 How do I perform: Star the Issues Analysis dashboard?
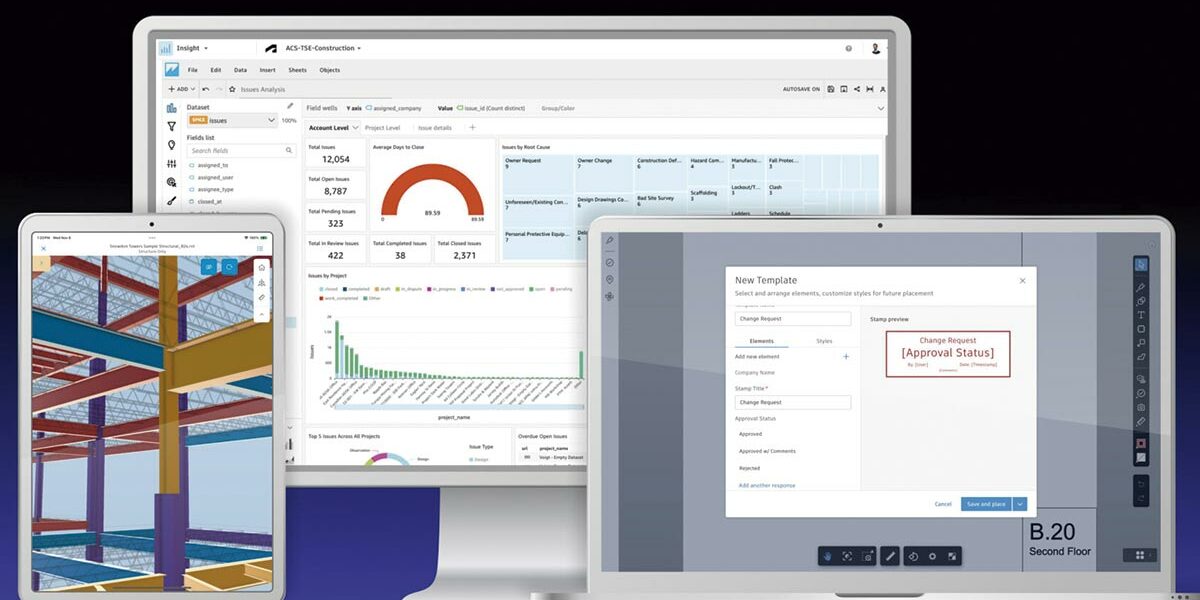pos(232,89)
